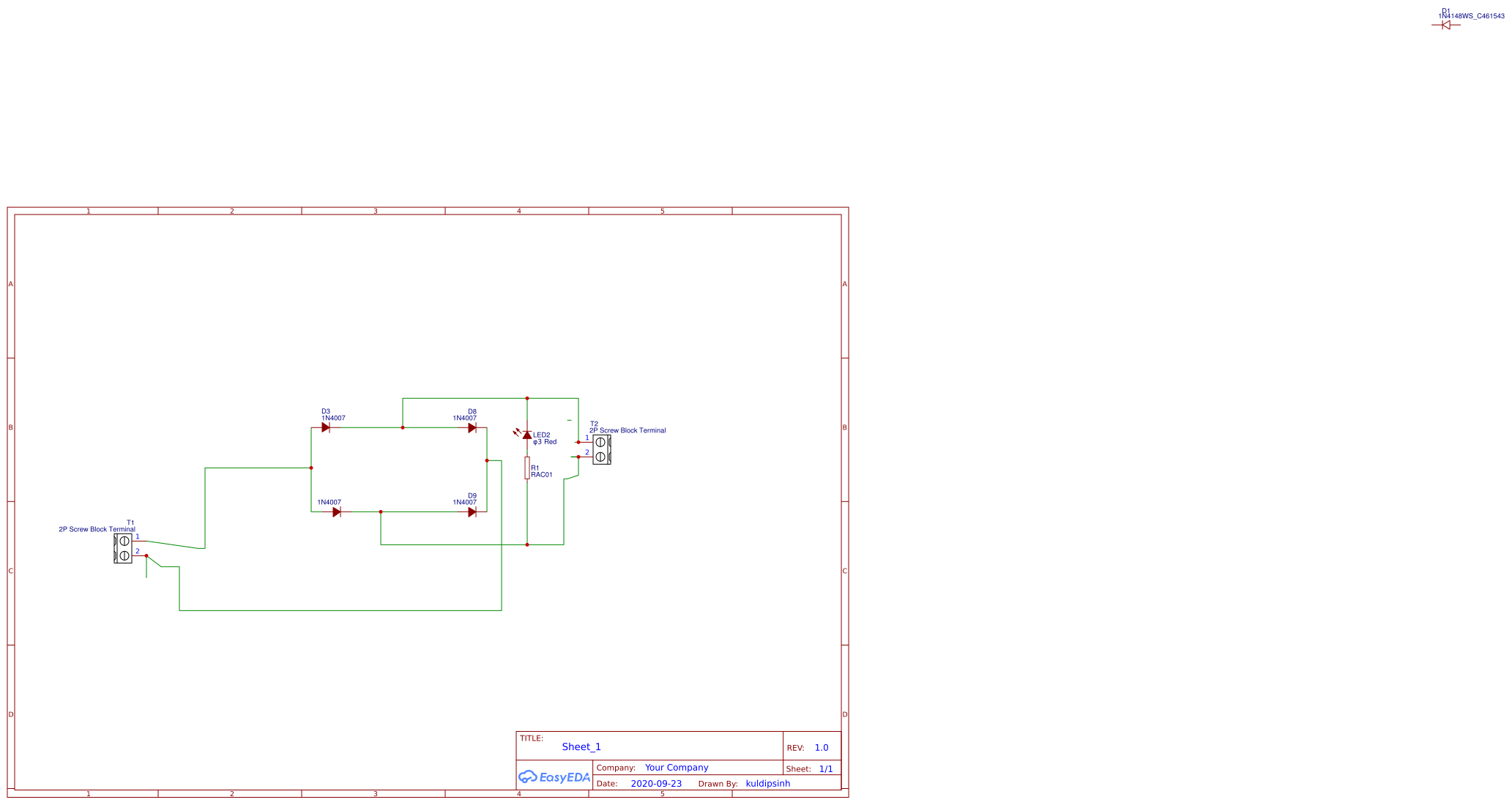Click the LED2 red LED symbol

[x=528, y=434]
